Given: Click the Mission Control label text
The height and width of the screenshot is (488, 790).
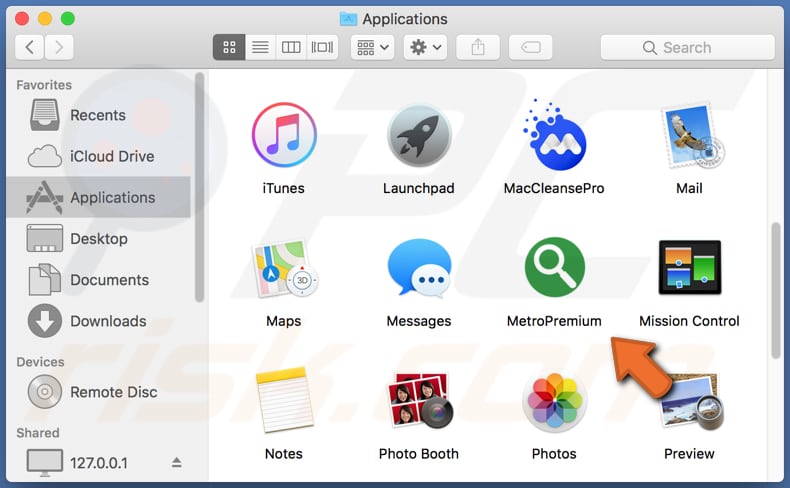Looking at the screenshot, I should point(689,321).
